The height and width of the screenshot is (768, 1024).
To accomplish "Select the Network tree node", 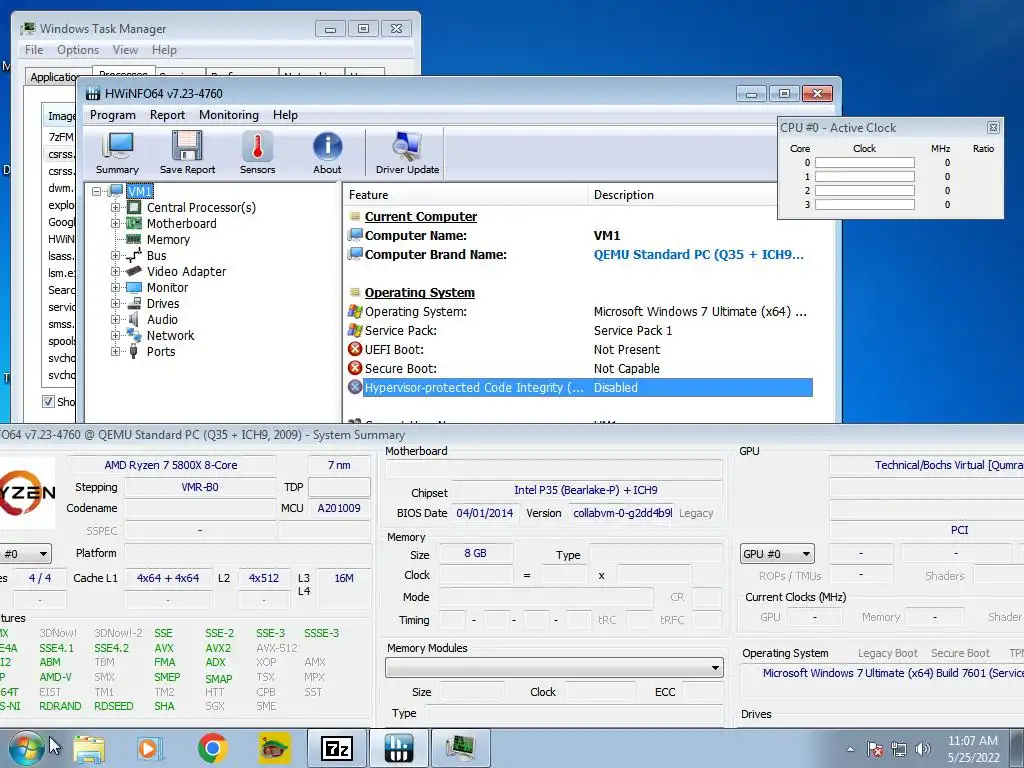I will (x=170, y=336).
